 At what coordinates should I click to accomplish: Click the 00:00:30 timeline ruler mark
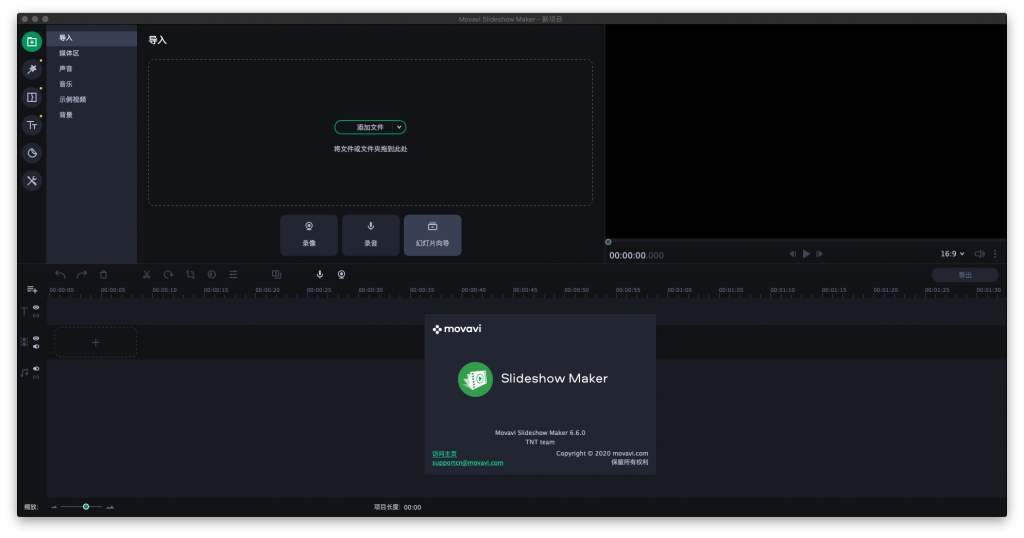pos(370,290)
